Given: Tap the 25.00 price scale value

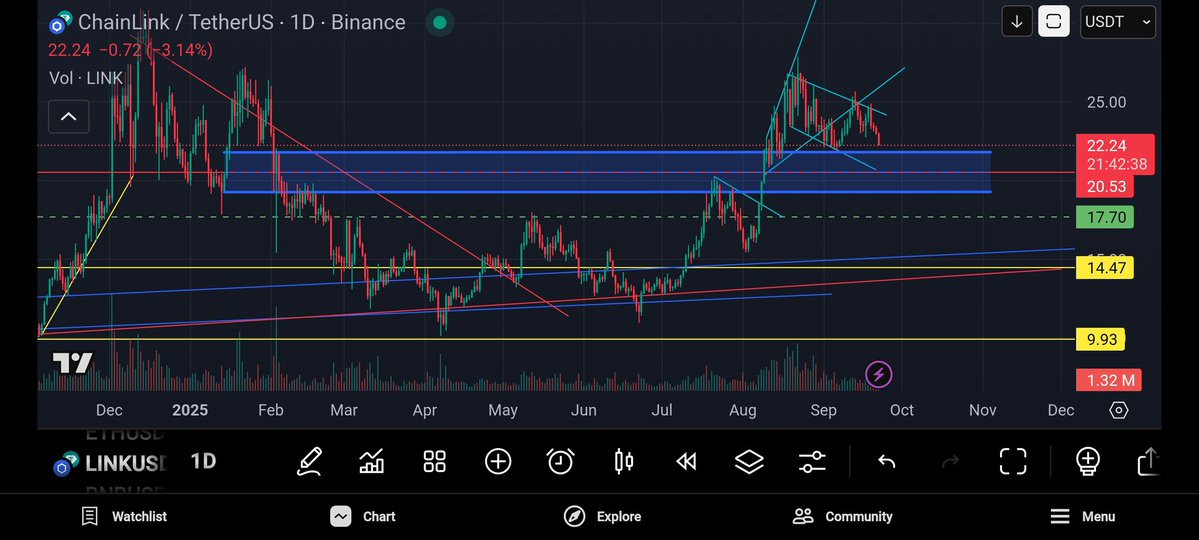Looking at the screenshot, I should (x=1106, y=102).
